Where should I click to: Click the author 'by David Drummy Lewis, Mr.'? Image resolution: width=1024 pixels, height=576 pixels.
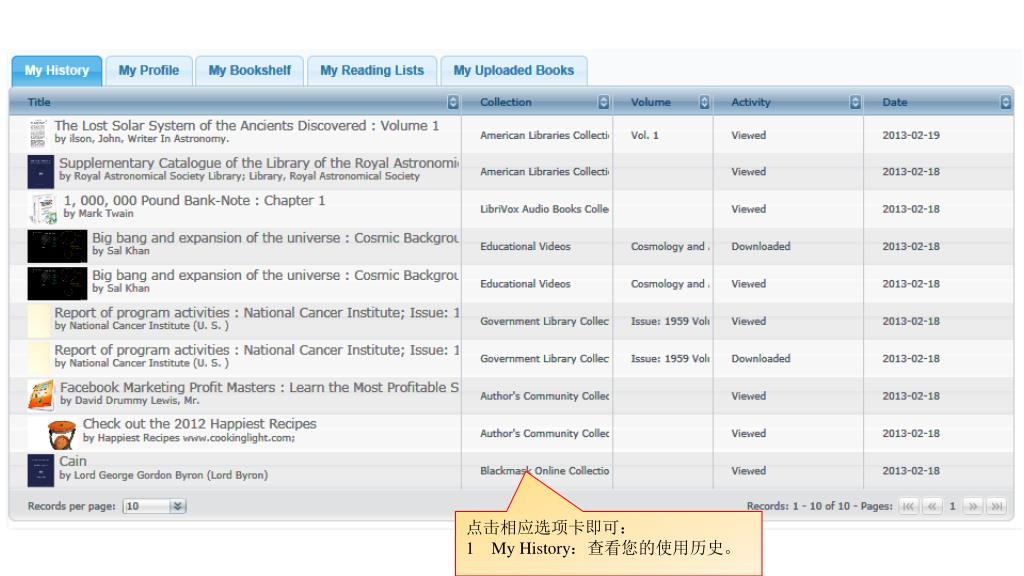pos(130,400)
